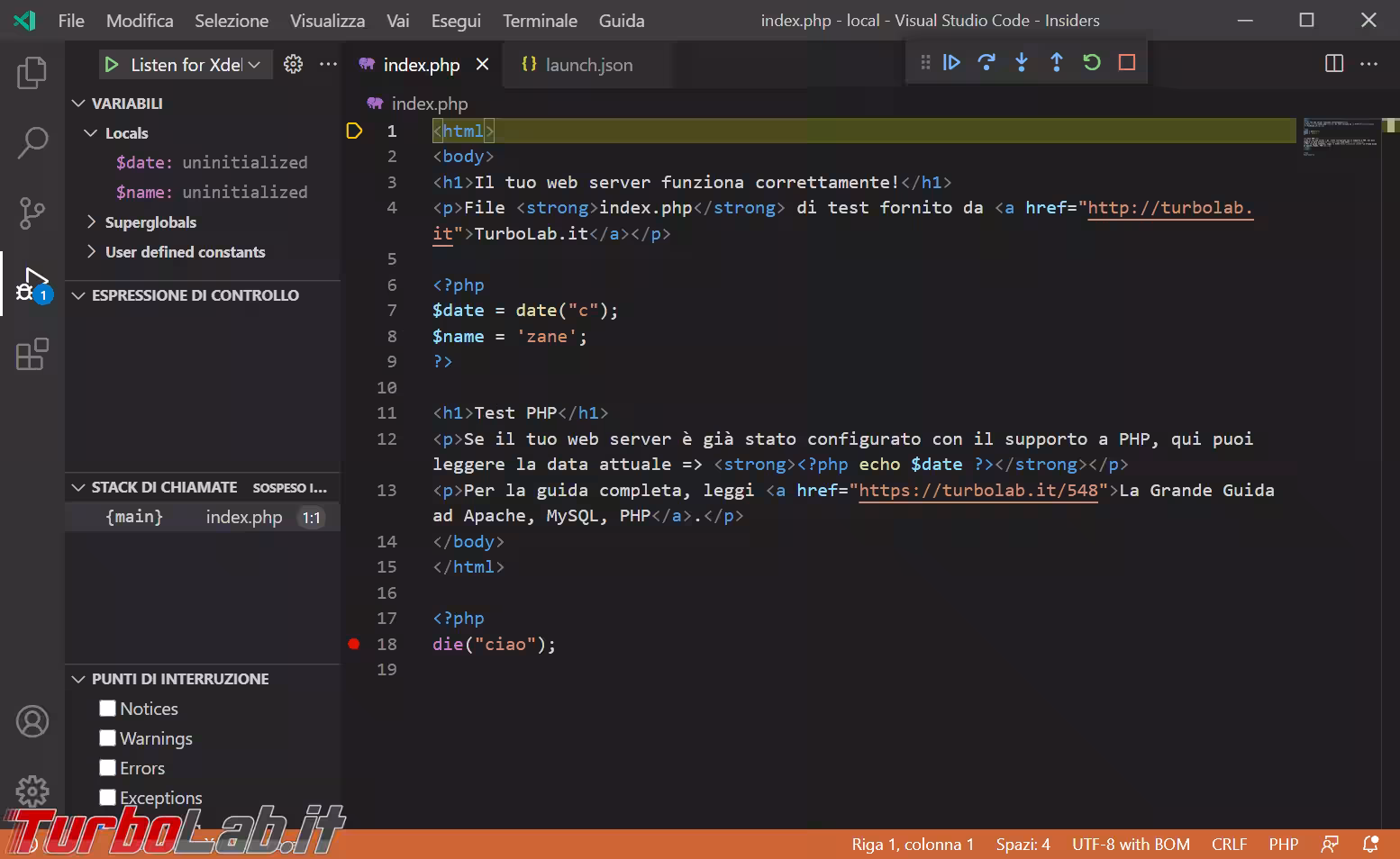Open the Explorer view in activity bar
The height and width of the screenshot is (859, 1400).
pos(32,73)
